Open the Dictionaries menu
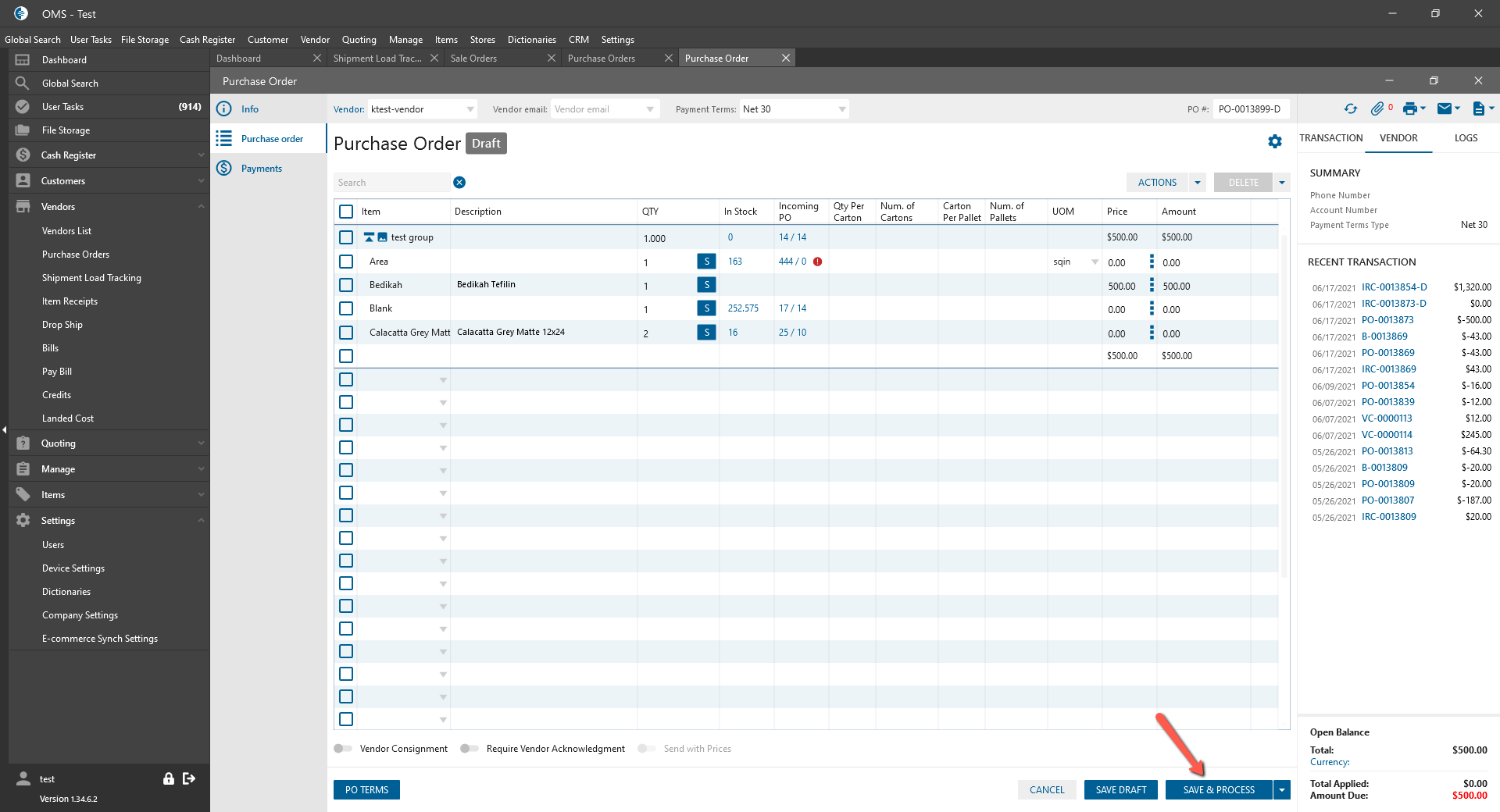The width and height of the screenshot is (1500, 812). (531, 40)
